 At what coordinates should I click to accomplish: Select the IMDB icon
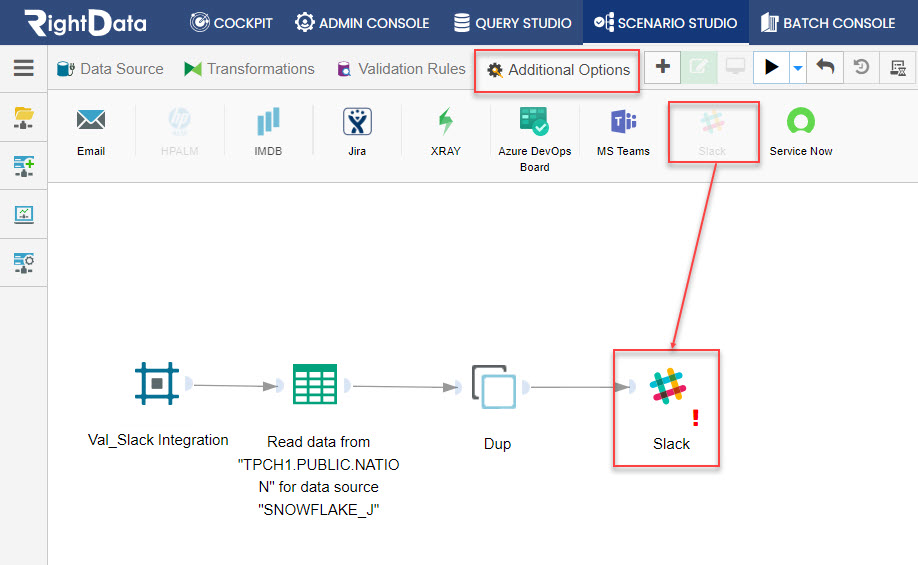coord(268,121)
